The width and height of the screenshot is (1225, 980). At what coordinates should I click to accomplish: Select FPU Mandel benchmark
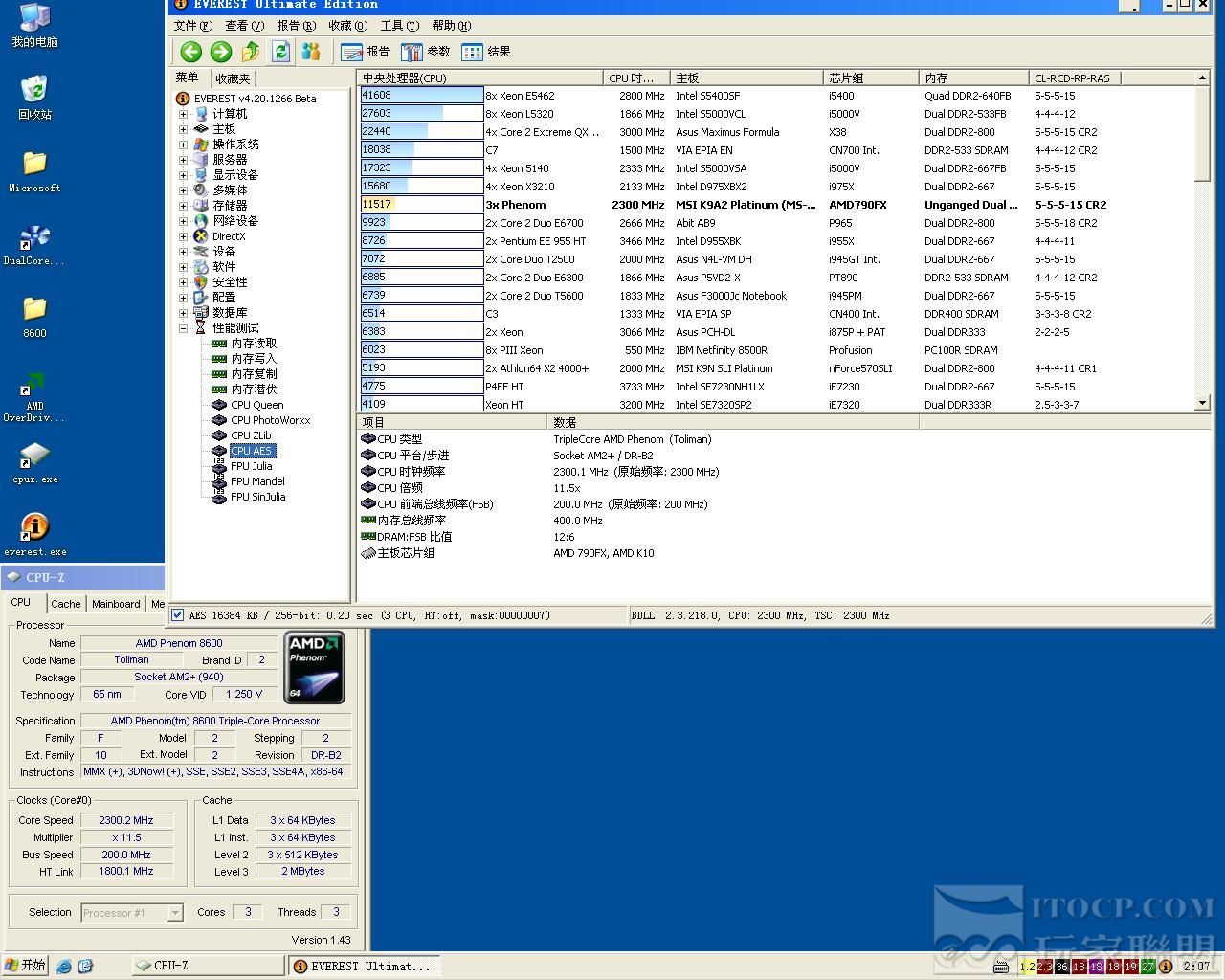(257, 481)
